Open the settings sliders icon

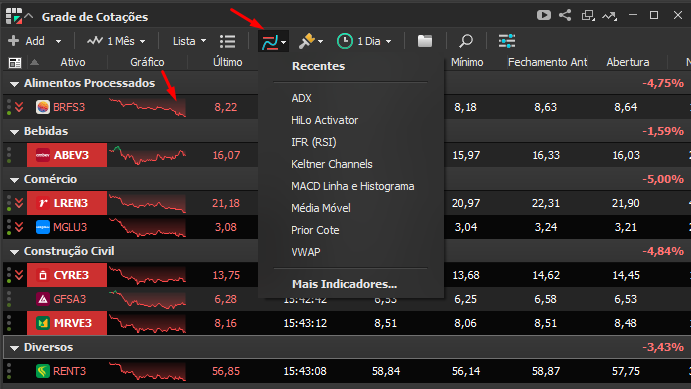[x=507, y=41]
